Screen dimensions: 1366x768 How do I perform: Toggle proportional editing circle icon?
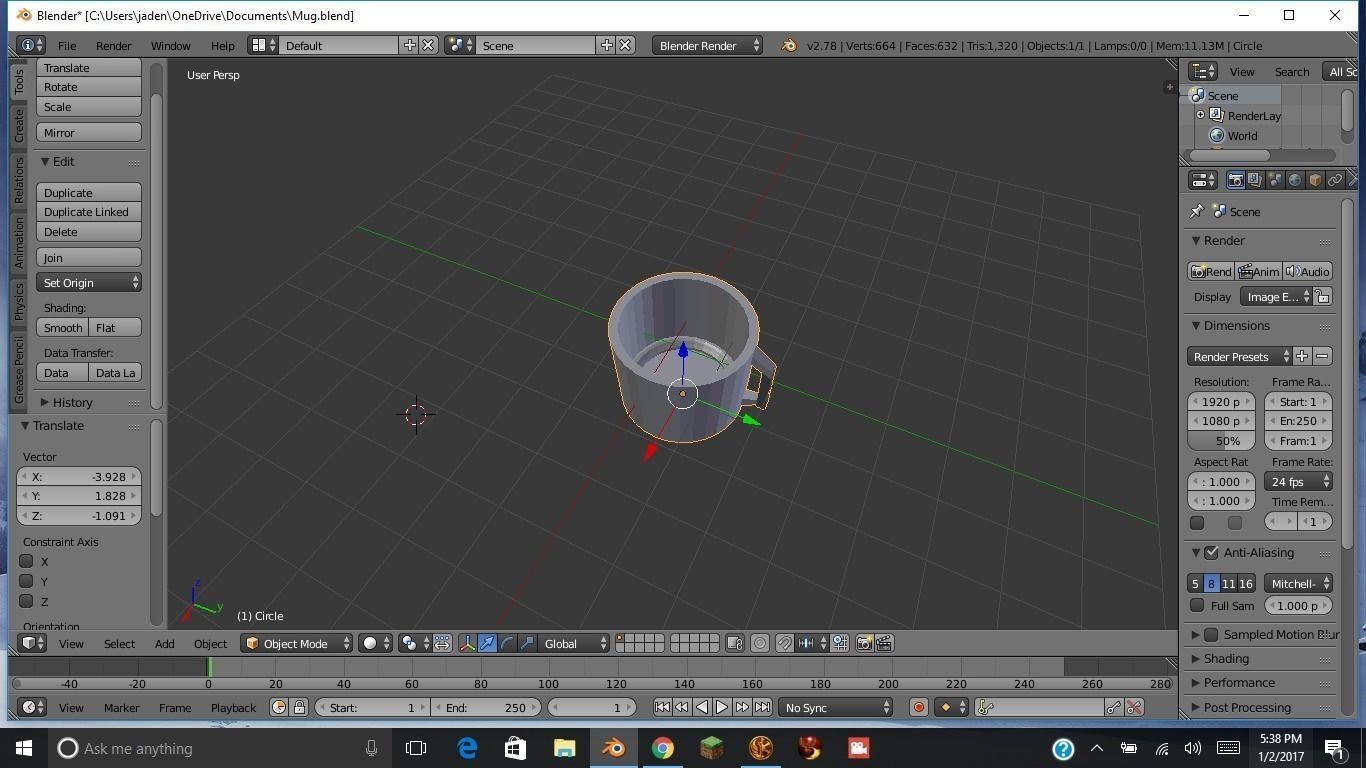click(760, 643)
